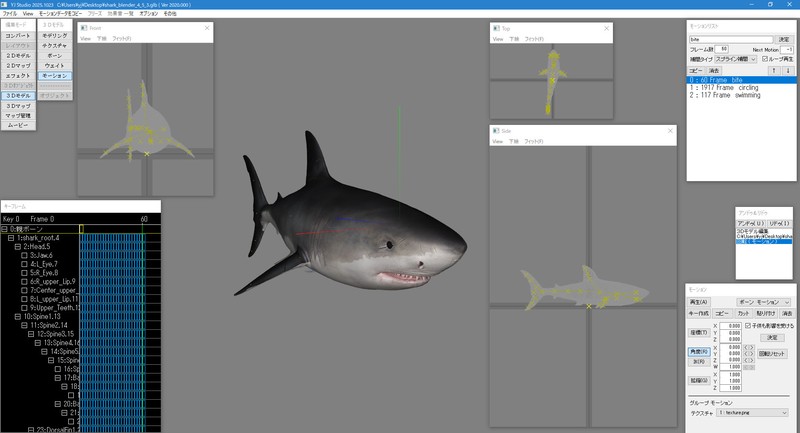Open the 補間タイプ spline dropdown

(x=735, y=59)
